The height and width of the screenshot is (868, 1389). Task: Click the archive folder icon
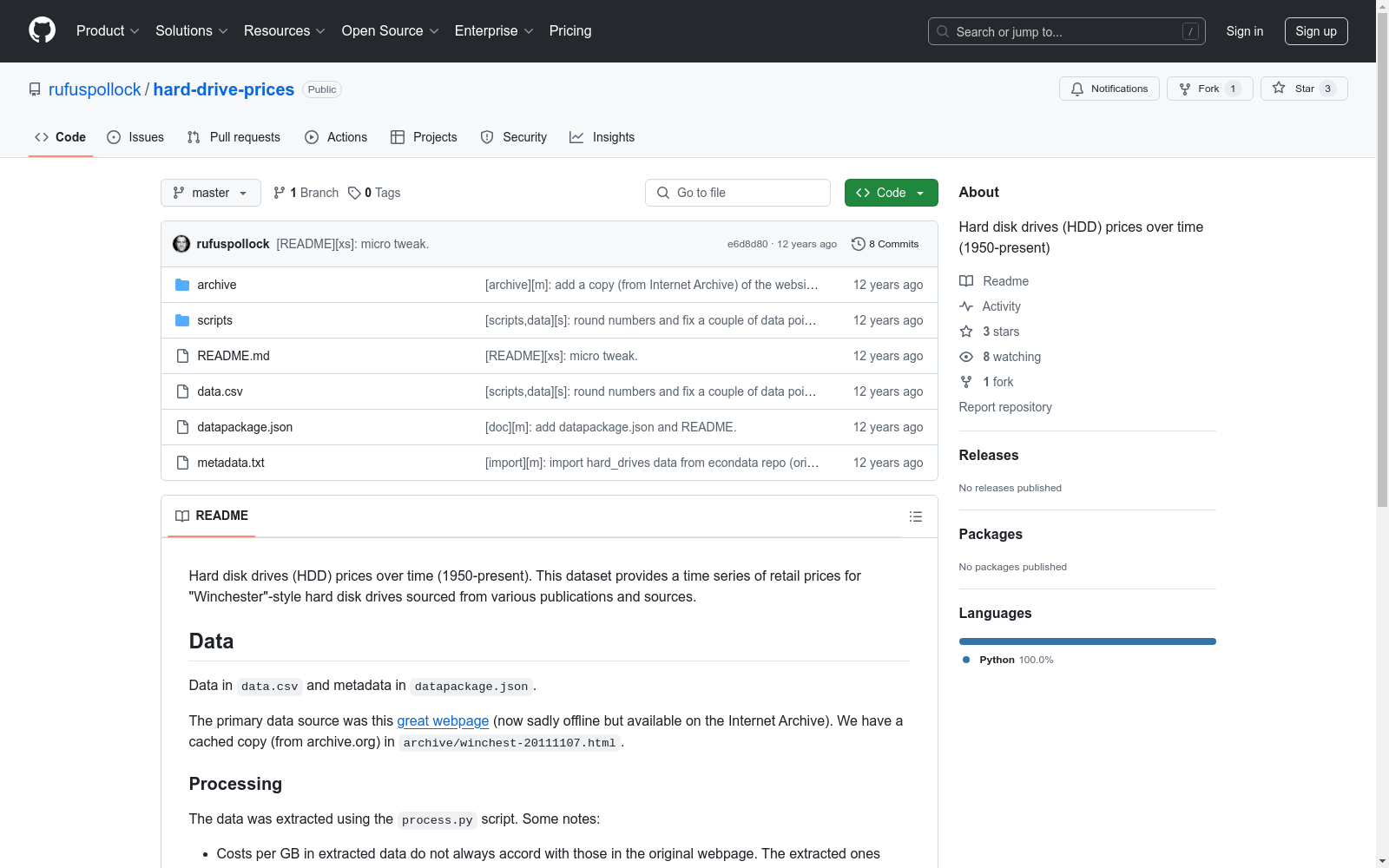pos(182,285)
